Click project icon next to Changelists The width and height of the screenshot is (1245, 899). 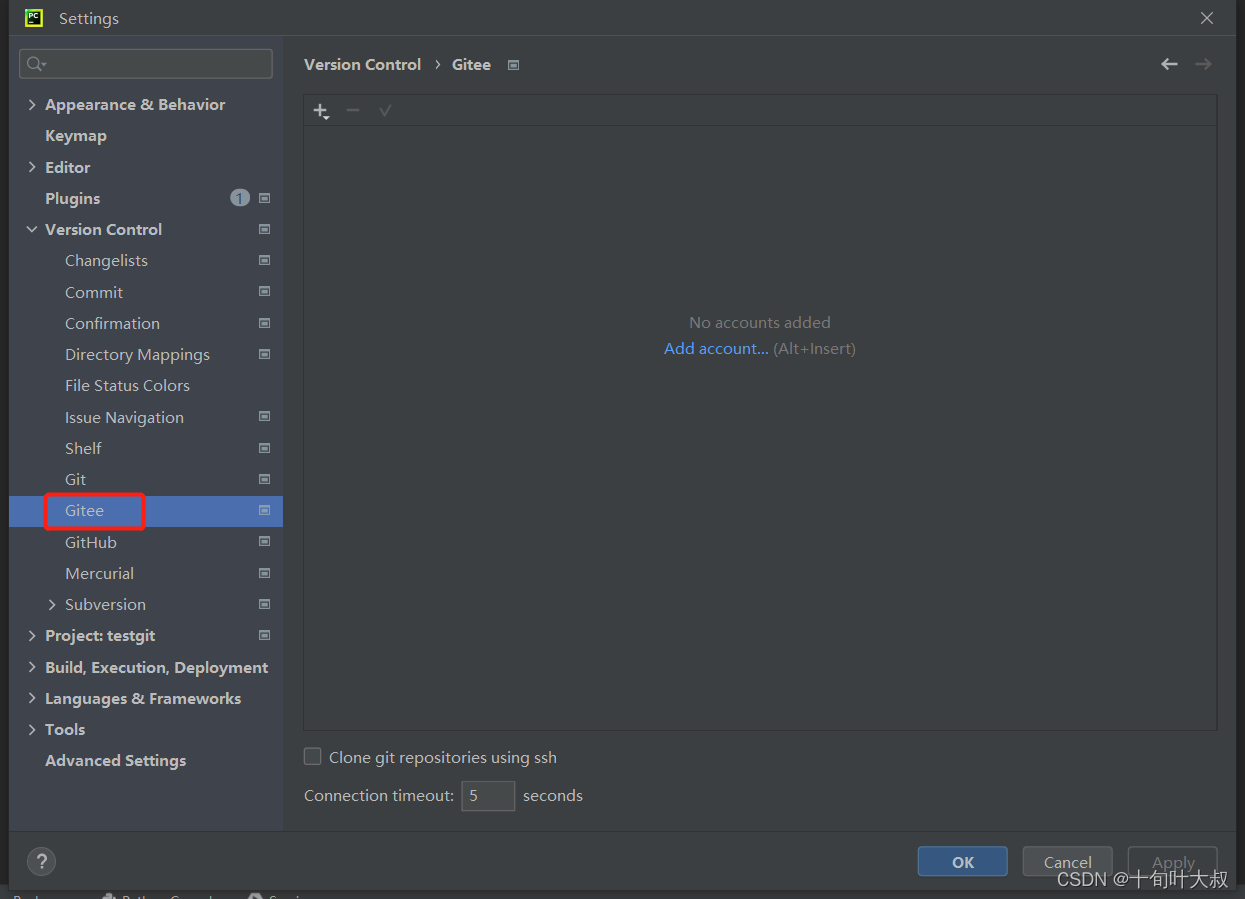pyautogui.click(x=265, y=260)
